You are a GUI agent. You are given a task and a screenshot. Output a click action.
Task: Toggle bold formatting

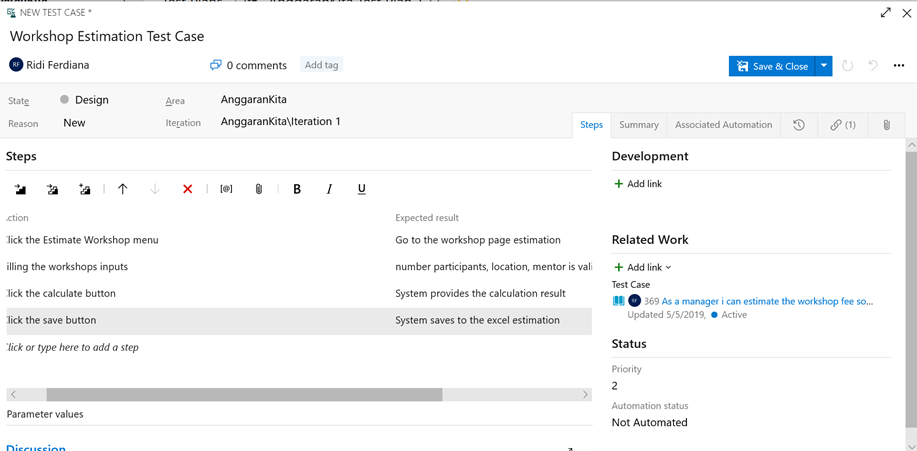(297, 189)
